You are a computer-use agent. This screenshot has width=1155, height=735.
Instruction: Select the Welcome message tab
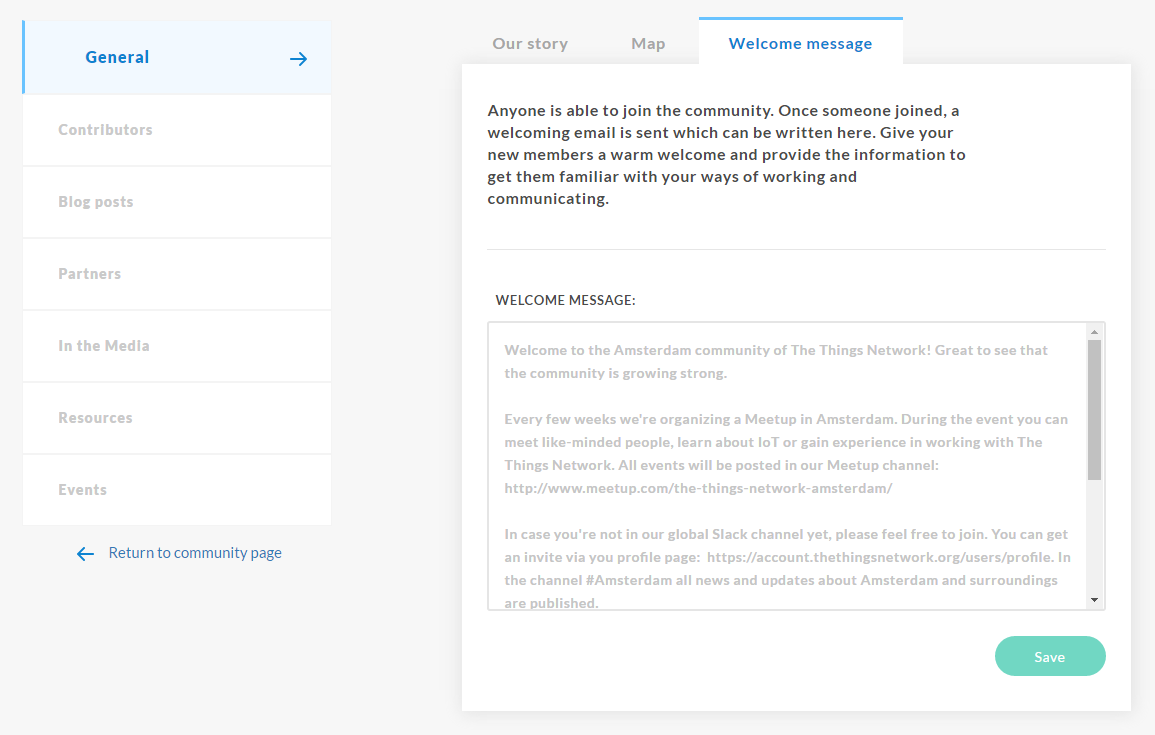(x=800, y=44)
